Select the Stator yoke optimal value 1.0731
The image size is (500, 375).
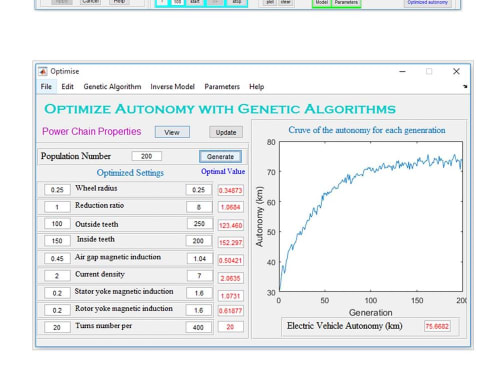point(230,296)
